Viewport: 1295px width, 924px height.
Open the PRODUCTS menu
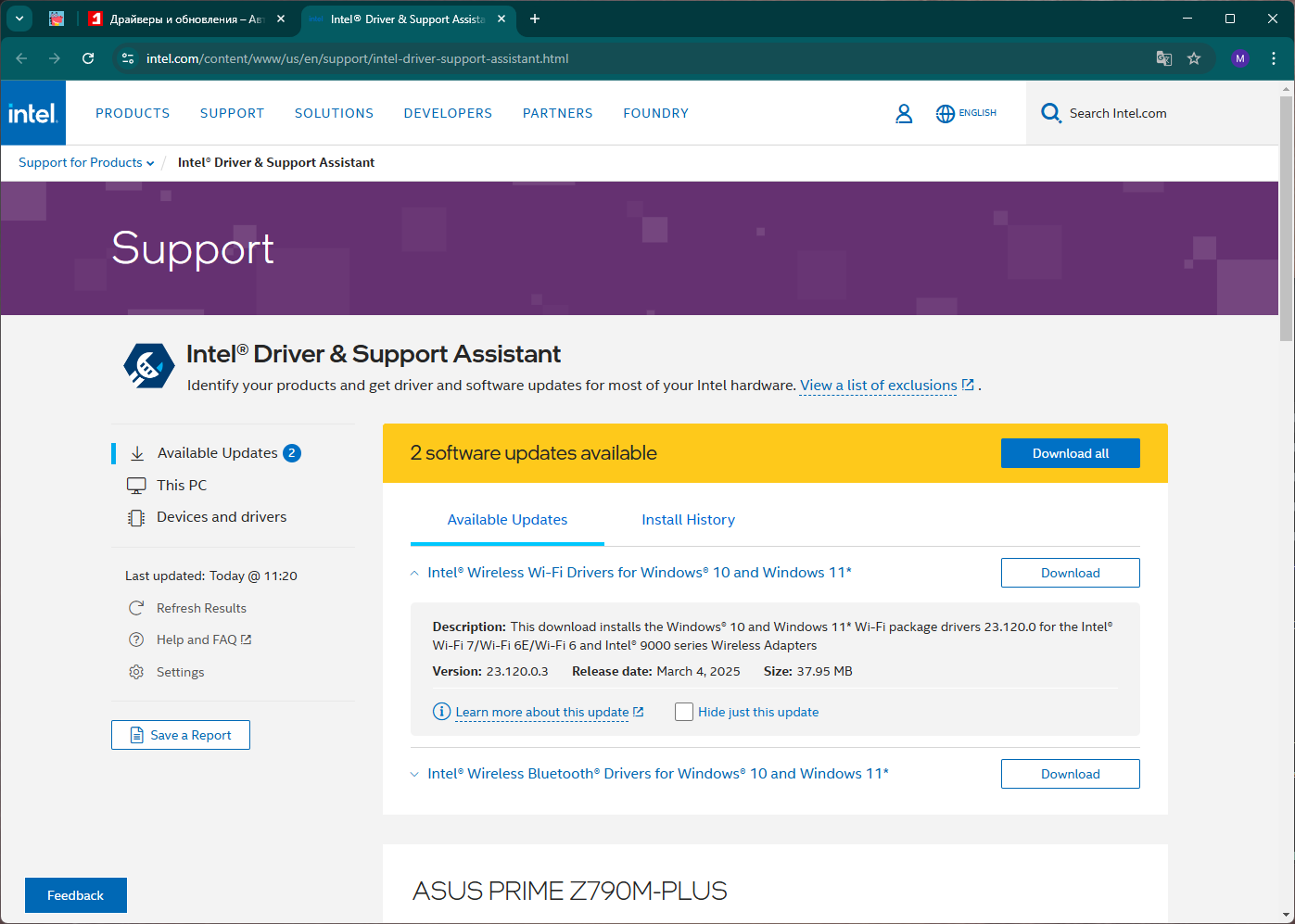133,113
